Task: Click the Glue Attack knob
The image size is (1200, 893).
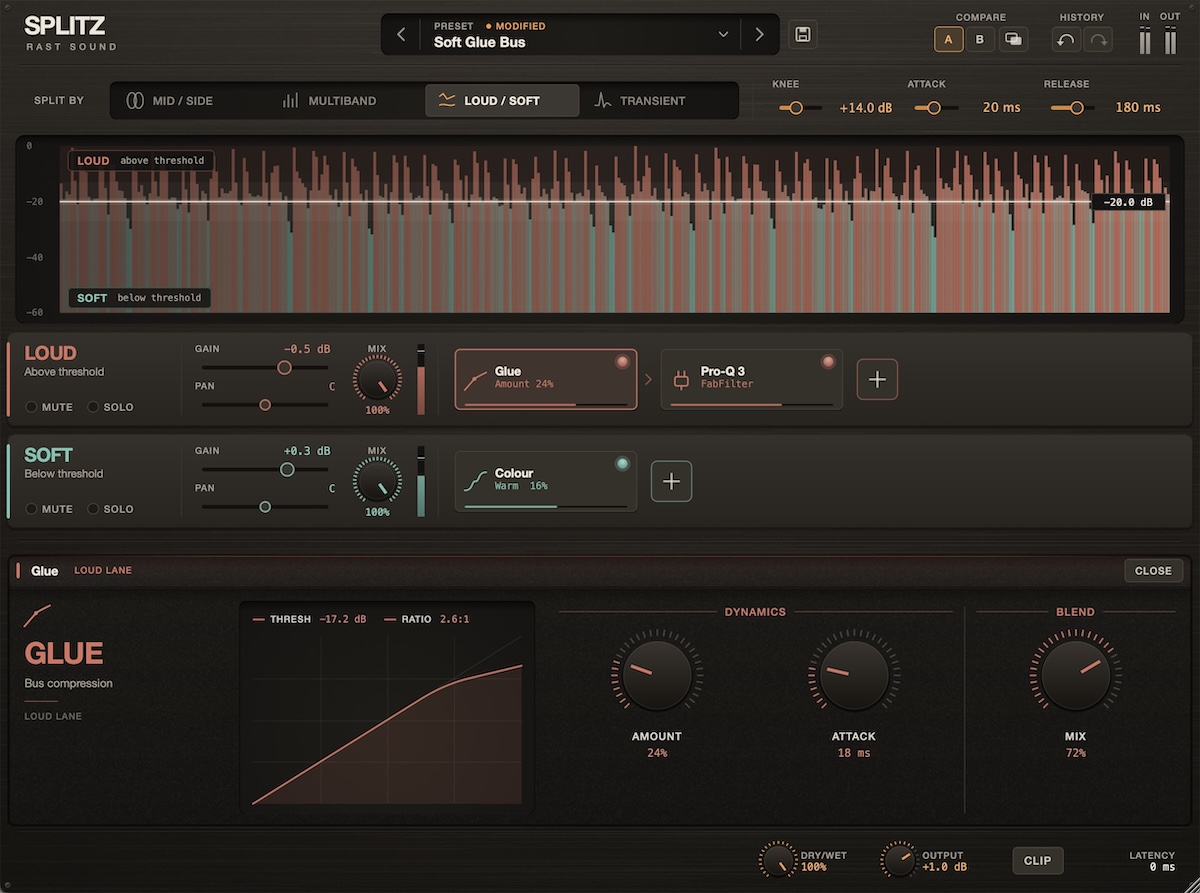Action: click(x=853, y=675)
